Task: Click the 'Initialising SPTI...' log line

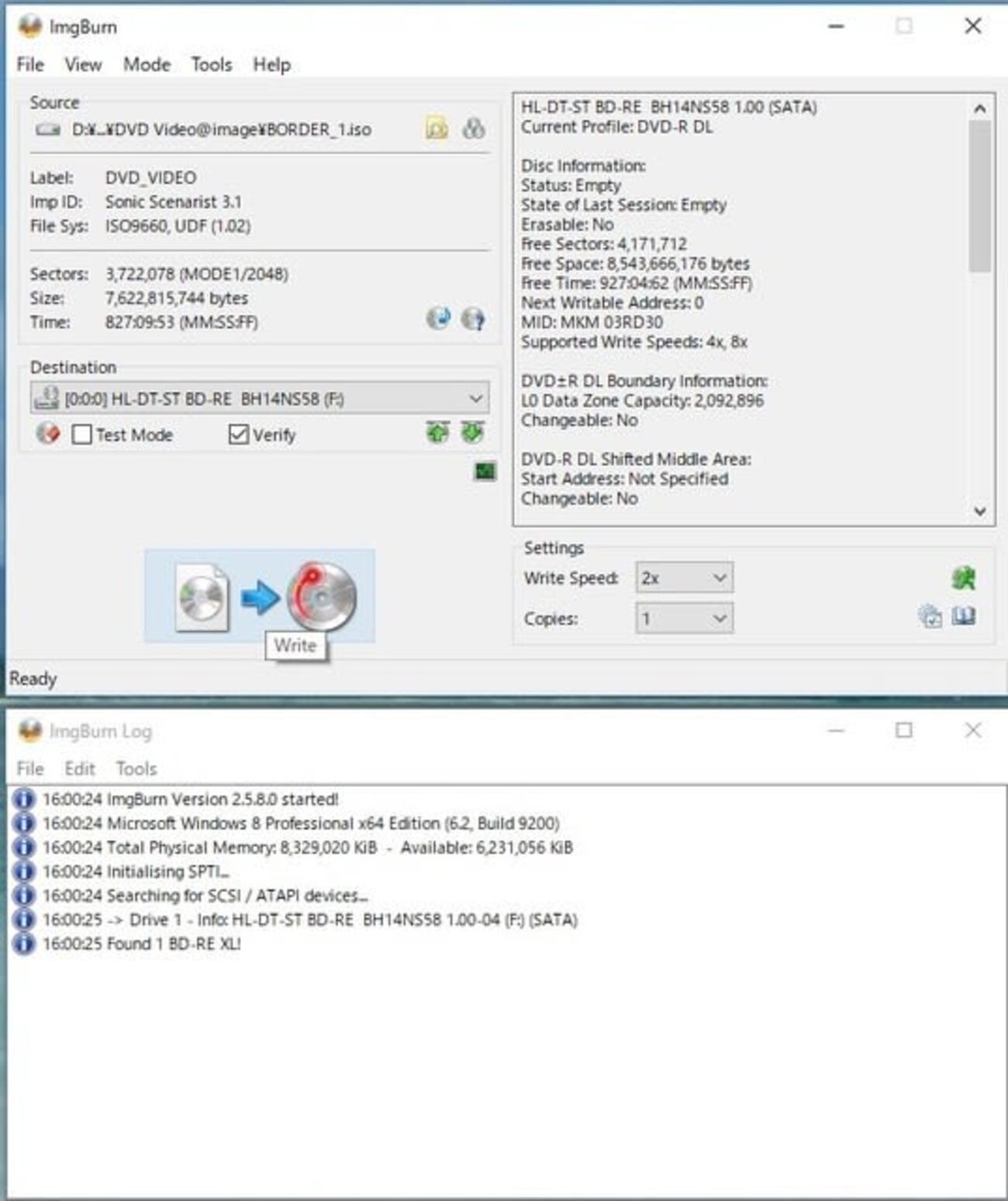Action: 136,871
